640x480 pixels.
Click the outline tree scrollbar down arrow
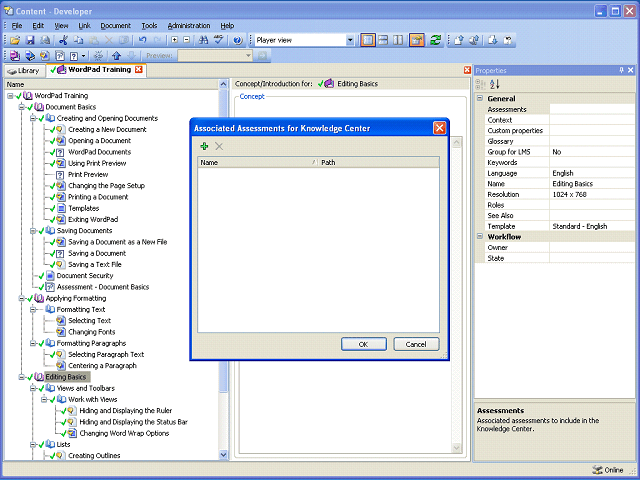point(223,455)
